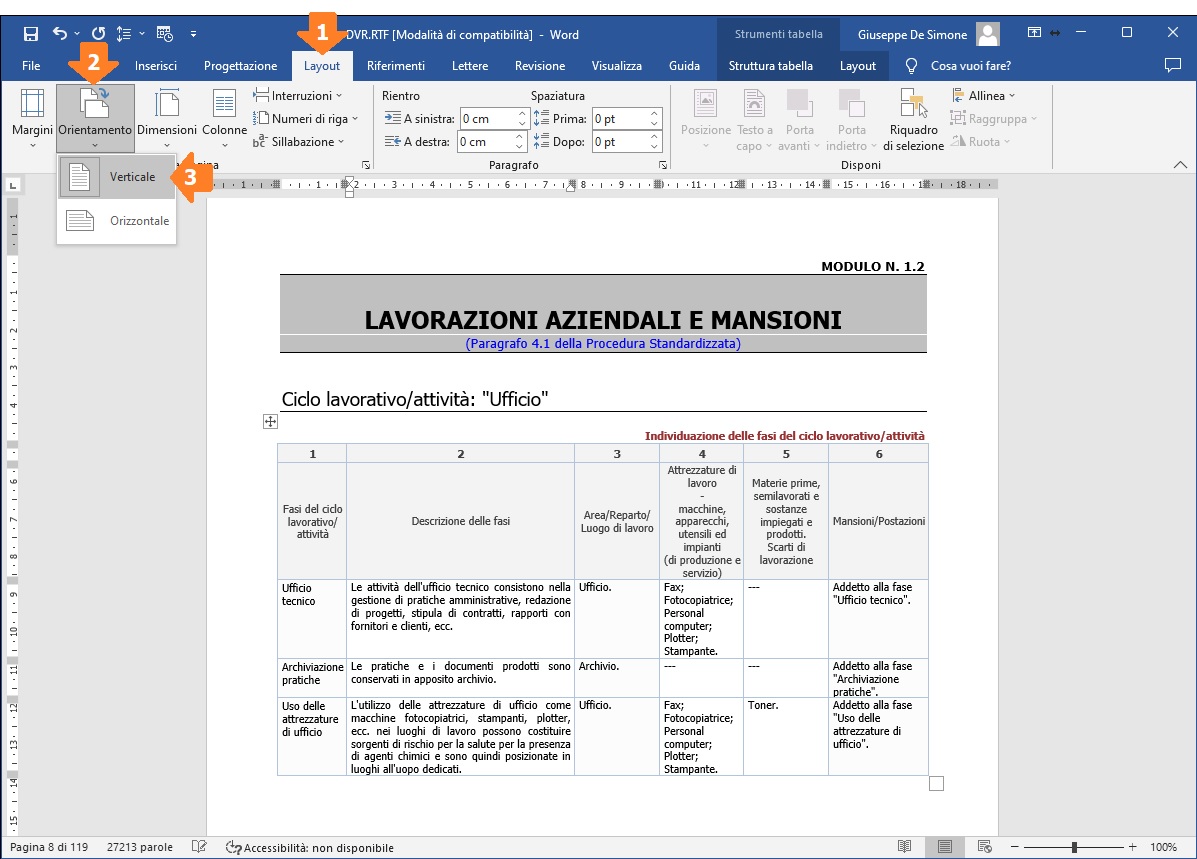The height and width of the screenshot is (859, 1197).
Task: Click the Save icon in title bar
Action: point(31,34)
